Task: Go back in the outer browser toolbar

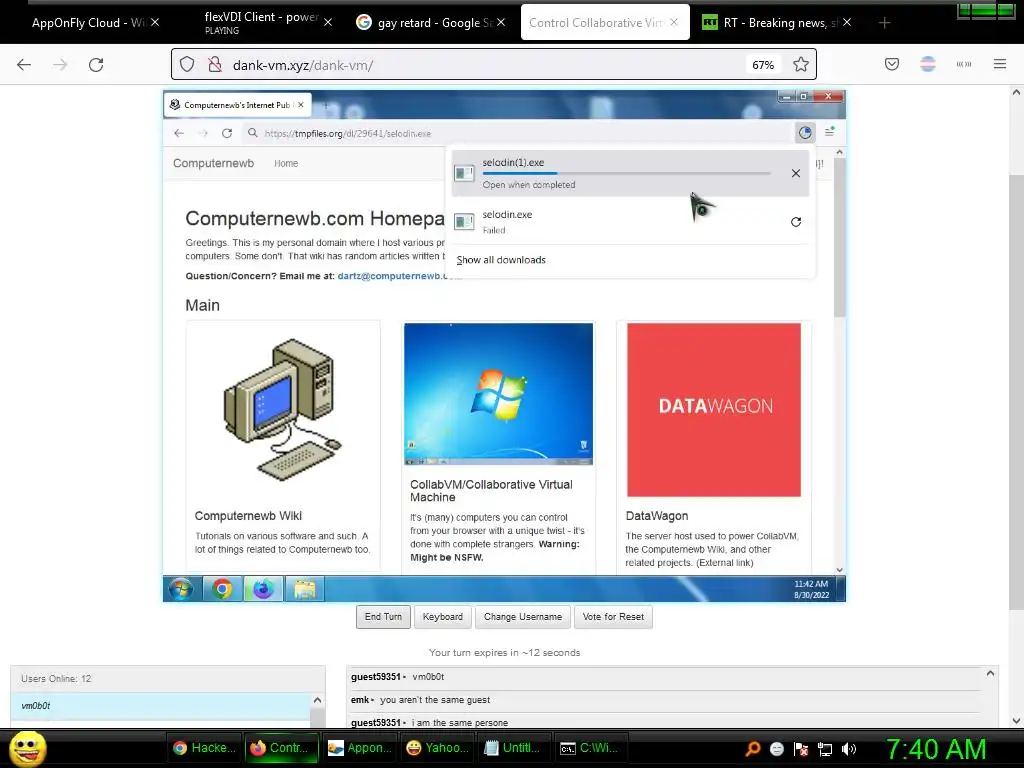Action: 24,65
